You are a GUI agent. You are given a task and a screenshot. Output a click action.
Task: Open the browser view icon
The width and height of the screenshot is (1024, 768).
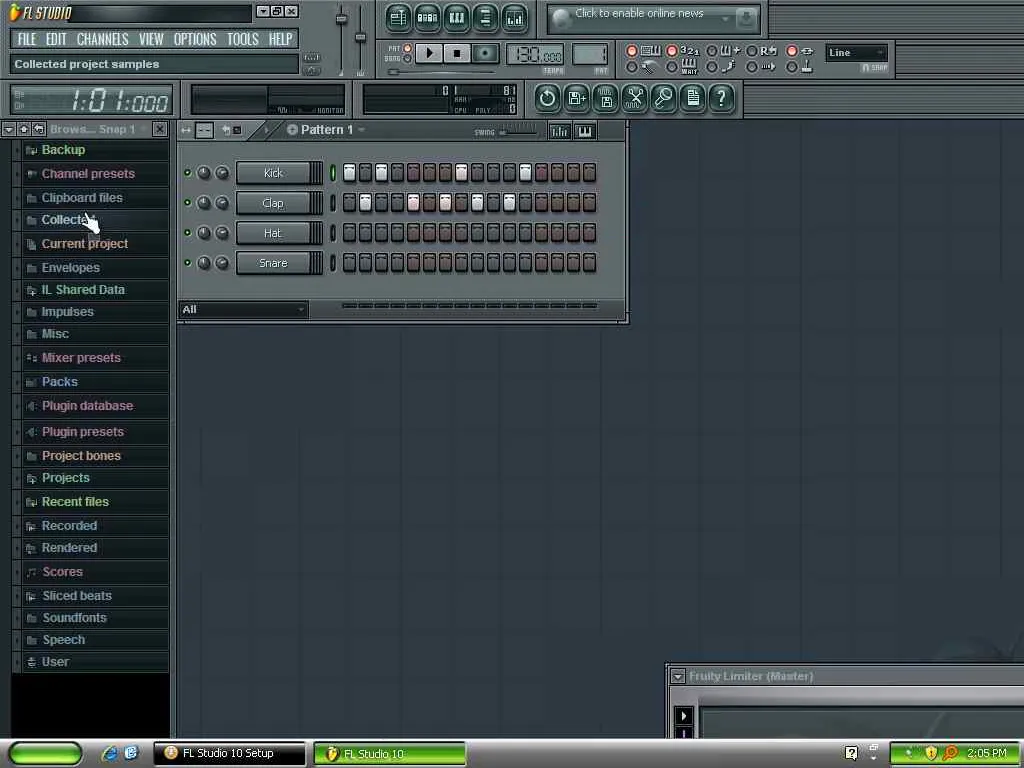click(485, 18)
